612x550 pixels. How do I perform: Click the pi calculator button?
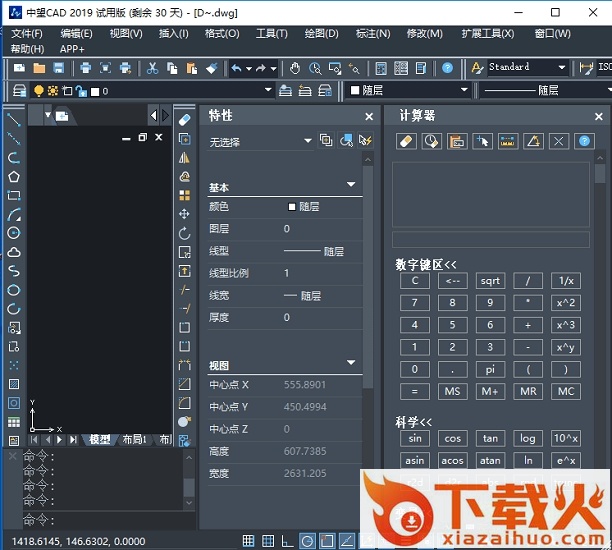490,369
